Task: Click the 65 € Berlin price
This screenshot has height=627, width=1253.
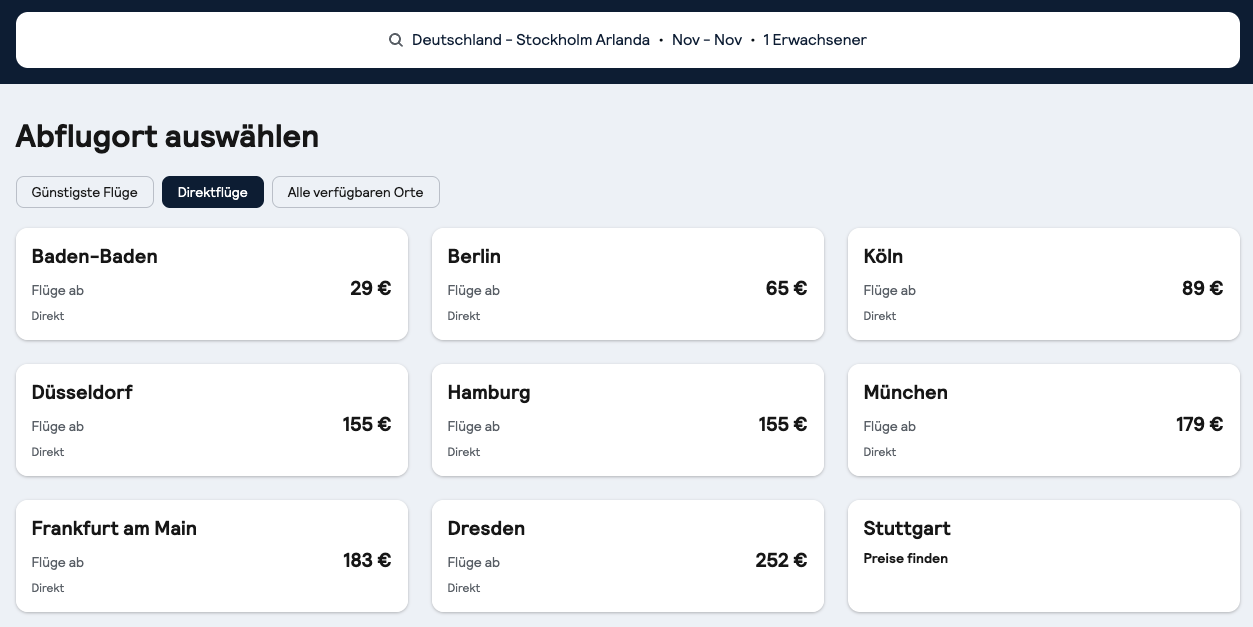Action: (786, 289)
